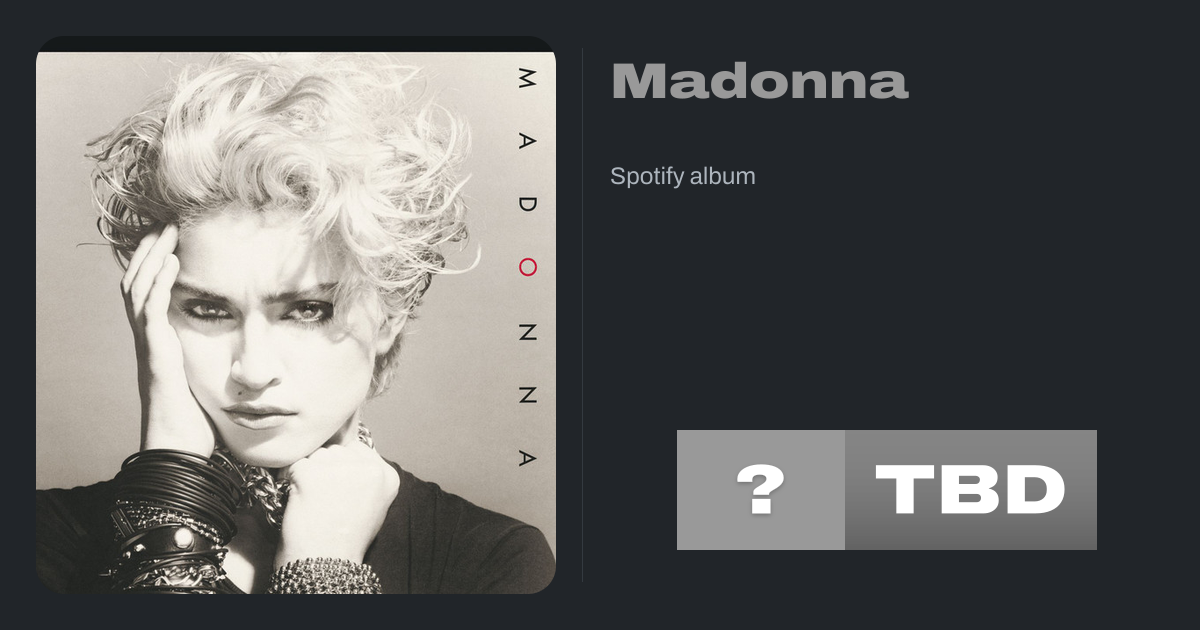Click the word "album" in the subtitle
Image resolution: width=1200 pixels, height=630 pixels.
723,177
